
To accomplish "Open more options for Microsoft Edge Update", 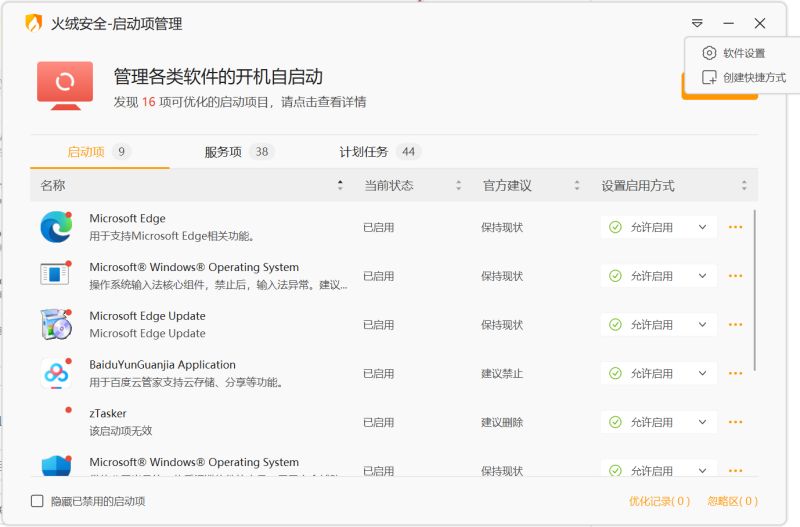I will click(x=735, y=324).
